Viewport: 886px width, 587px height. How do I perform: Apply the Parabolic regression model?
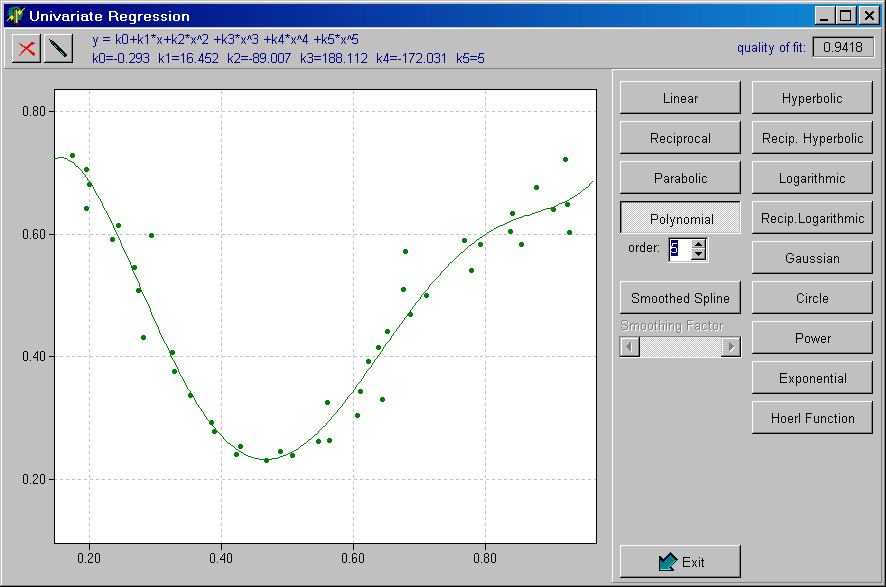[x=680, y=178]
